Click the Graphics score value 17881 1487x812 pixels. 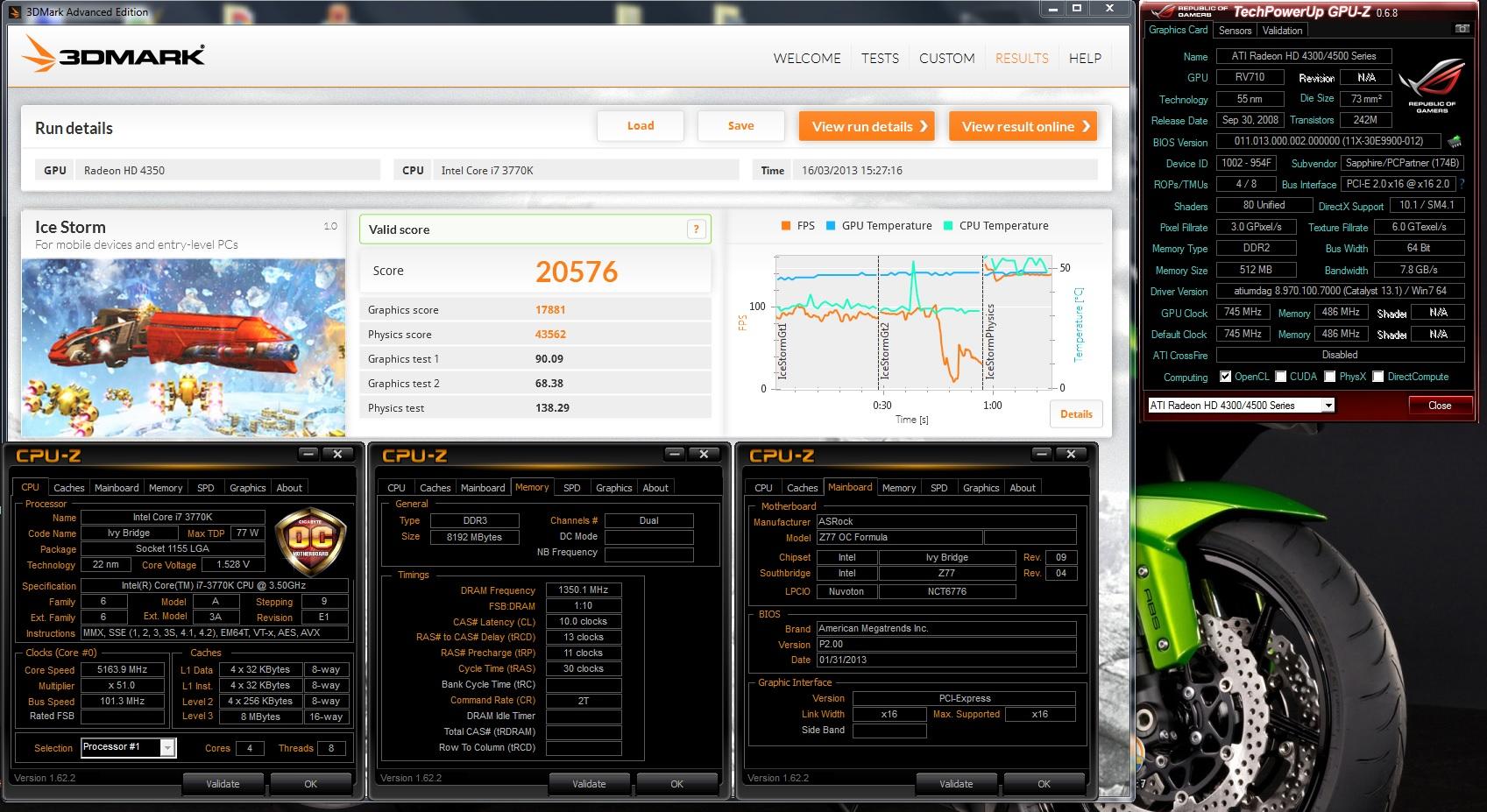(550, 309)
